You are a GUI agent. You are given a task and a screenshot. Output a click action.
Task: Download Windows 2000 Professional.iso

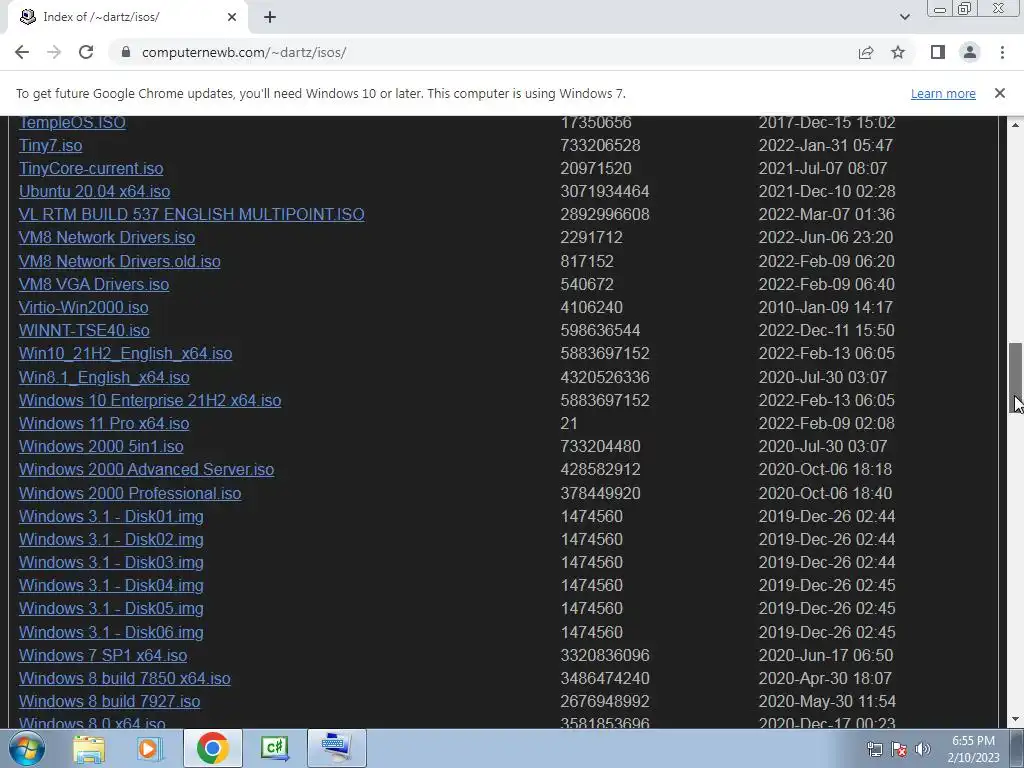point(130,493)
